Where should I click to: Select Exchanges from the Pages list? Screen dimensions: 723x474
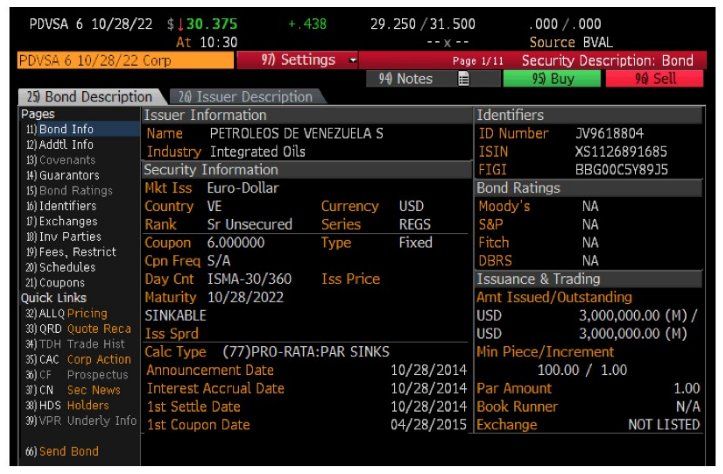(67, 220)
